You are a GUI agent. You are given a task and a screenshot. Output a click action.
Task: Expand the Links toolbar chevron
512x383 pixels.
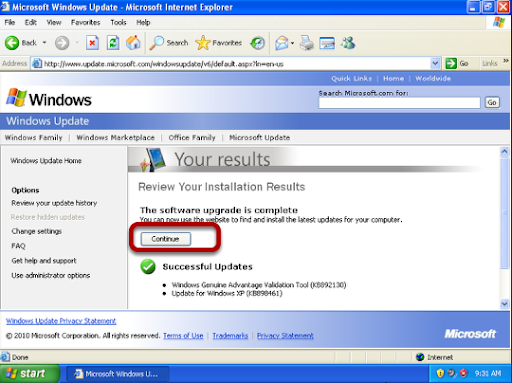coord(506,61)
